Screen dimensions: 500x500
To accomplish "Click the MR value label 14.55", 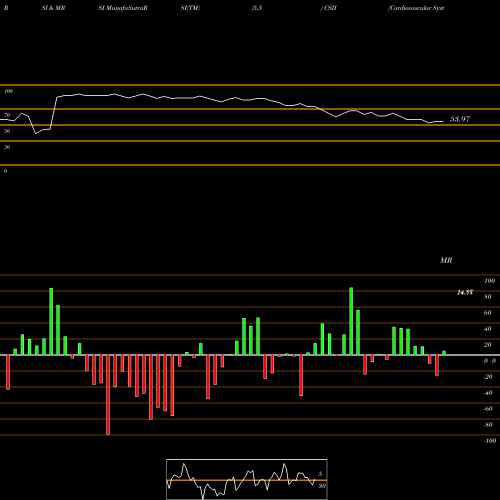I will (465, 292).
